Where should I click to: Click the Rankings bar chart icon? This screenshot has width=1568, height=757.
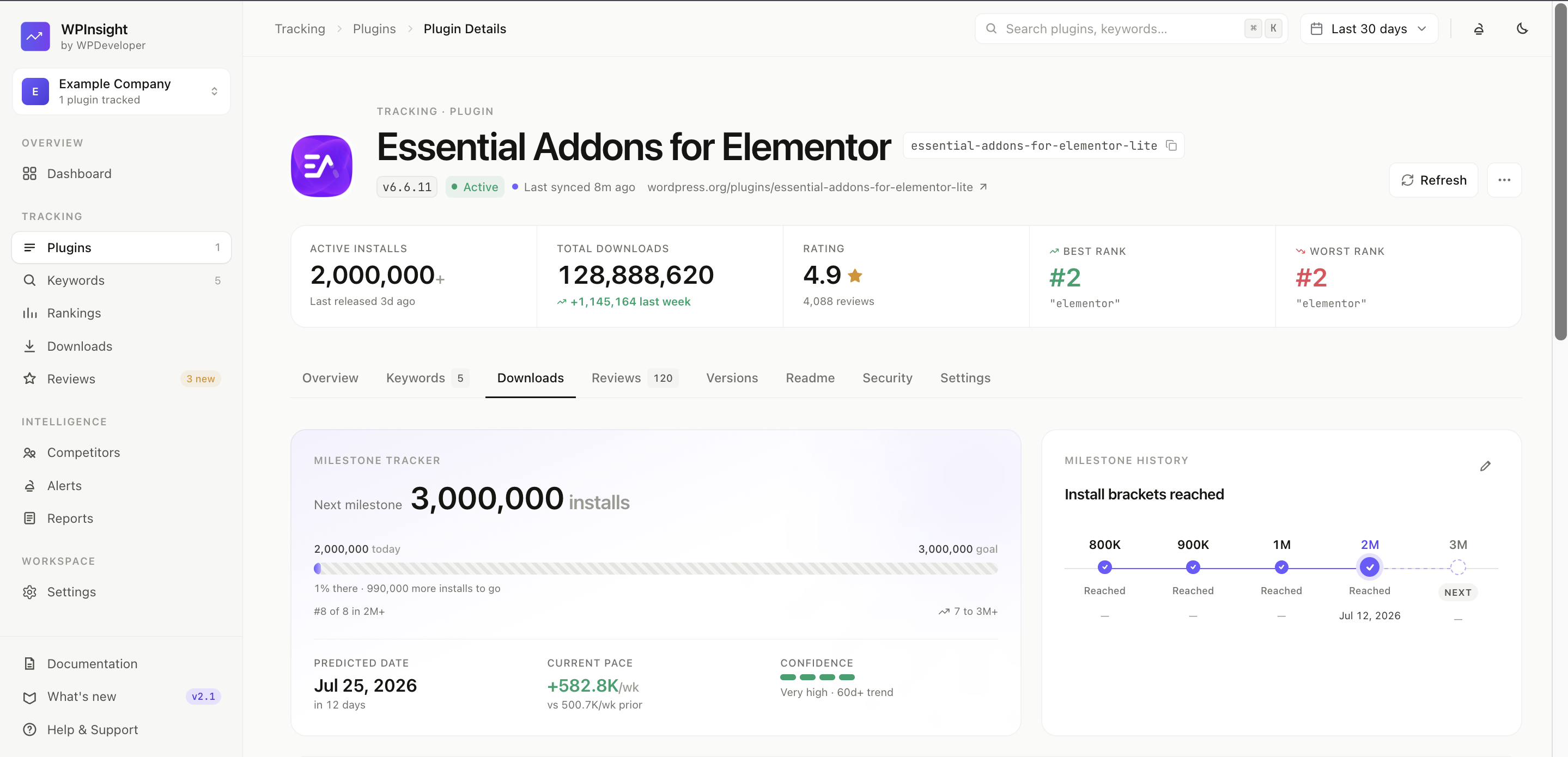(x=29, y=313)
